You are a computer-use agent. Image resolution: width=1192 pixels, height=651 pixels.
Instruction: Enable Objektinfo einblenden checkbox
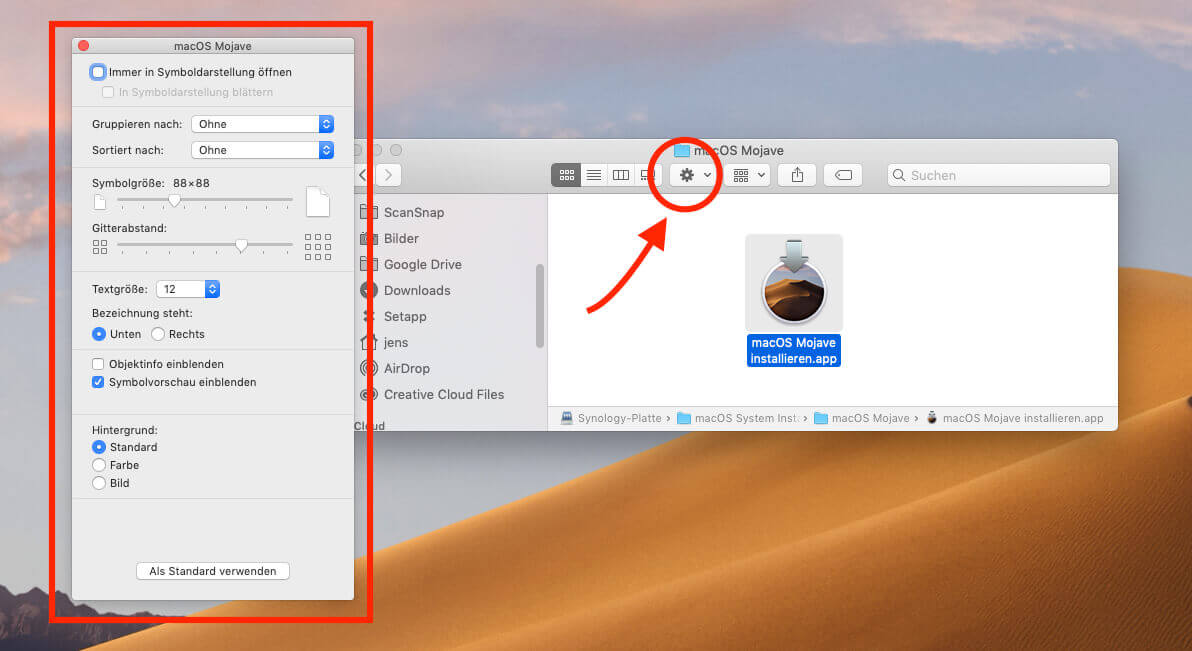pos(98,364)
